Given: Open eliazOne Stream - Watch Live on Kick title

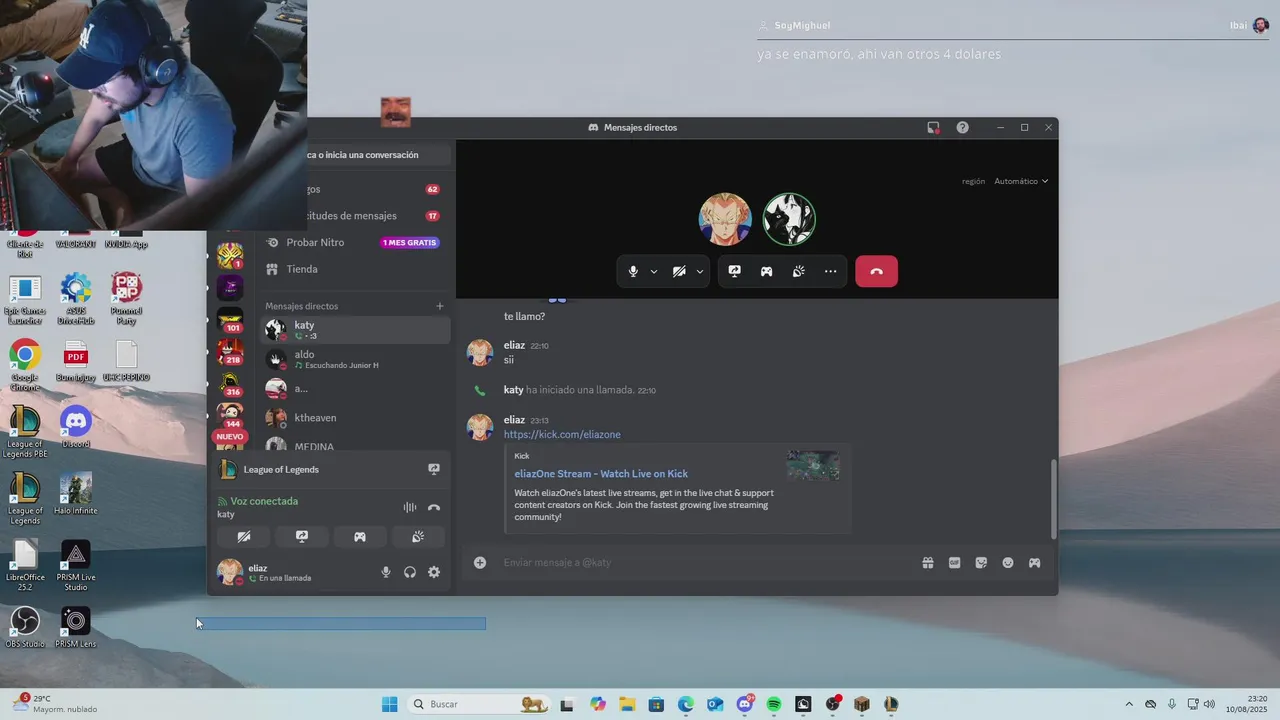Looking at the screenshot, I should [x=601, y=474].
